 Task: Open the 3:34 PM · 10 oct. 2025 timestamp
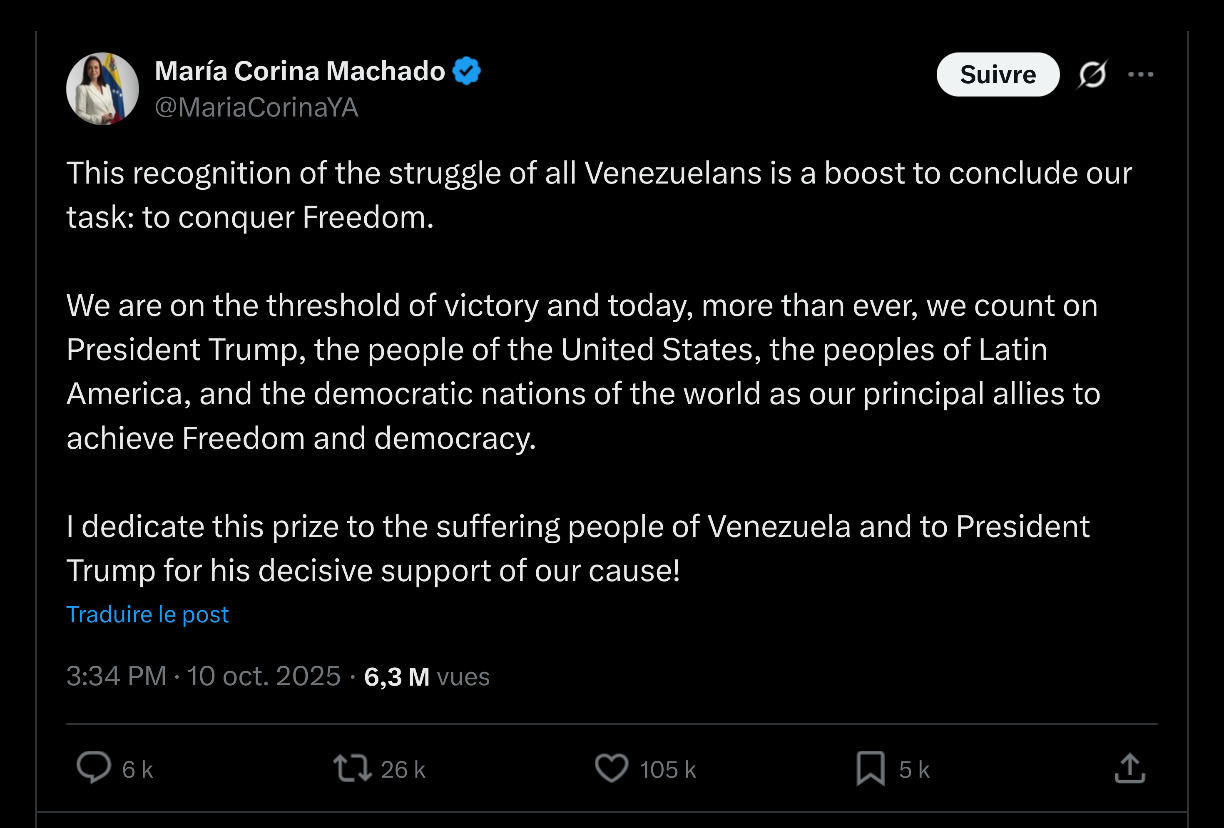click(204, 677)
